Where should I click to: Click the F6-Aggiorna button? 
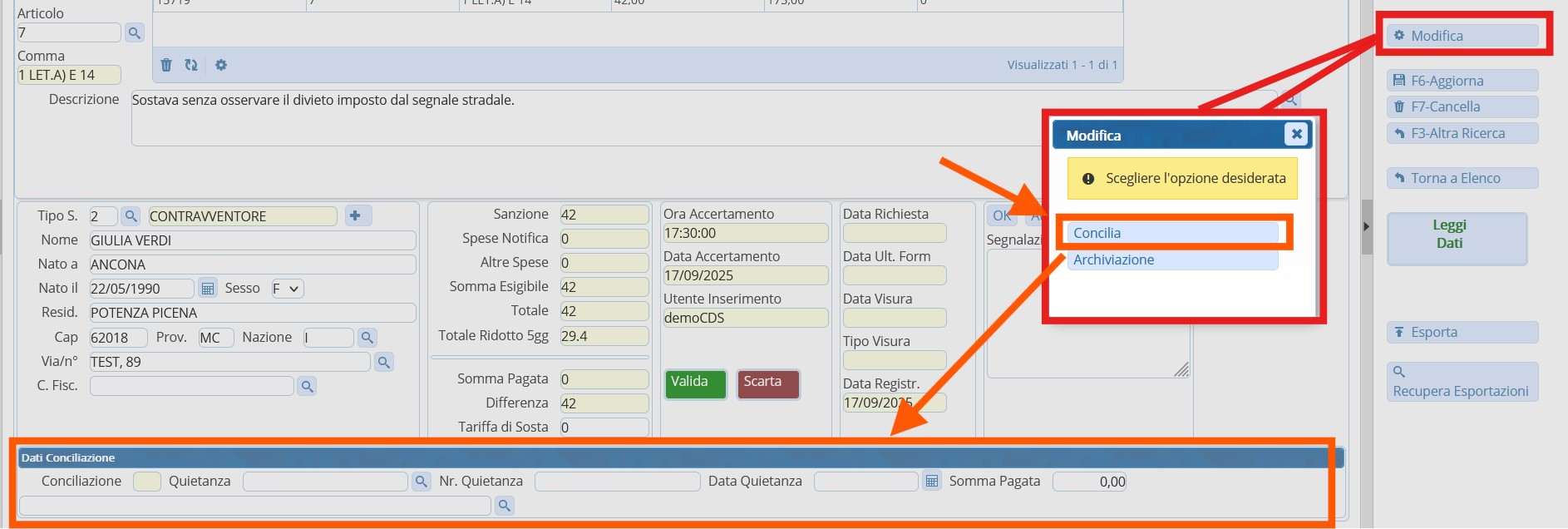[1462, 81]
